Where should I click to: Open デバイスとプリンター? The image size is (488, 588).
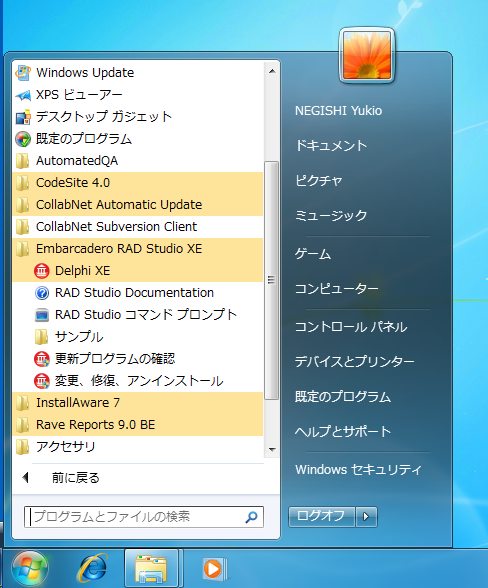coord(354,362)
